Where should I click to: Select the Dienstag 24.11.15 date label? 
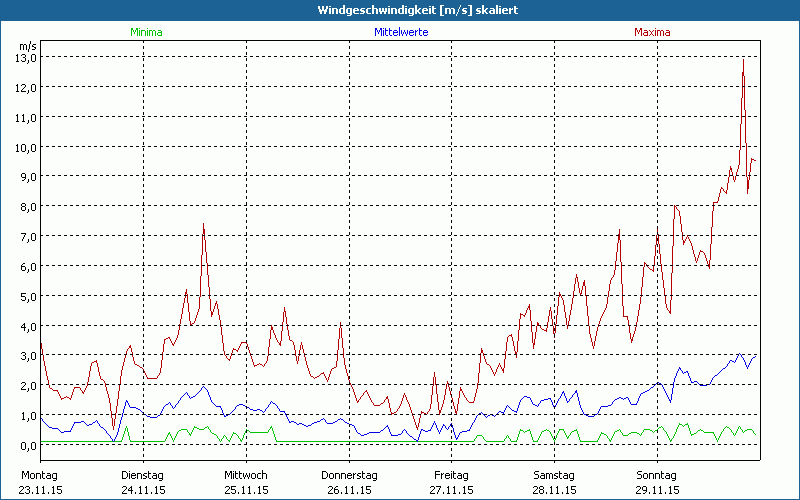pos(143,482)
